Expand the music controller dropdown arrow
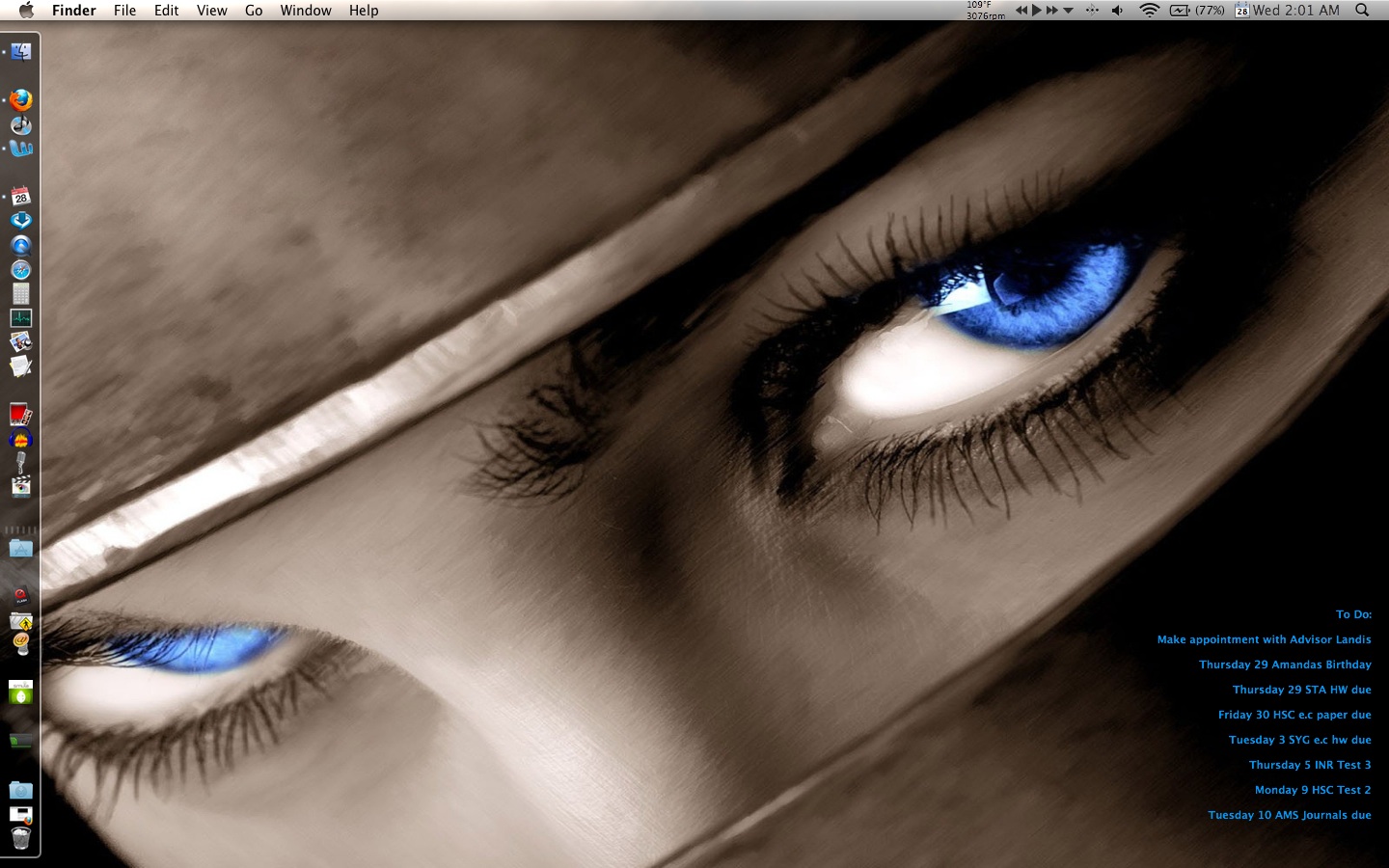 coord(1068,11)
